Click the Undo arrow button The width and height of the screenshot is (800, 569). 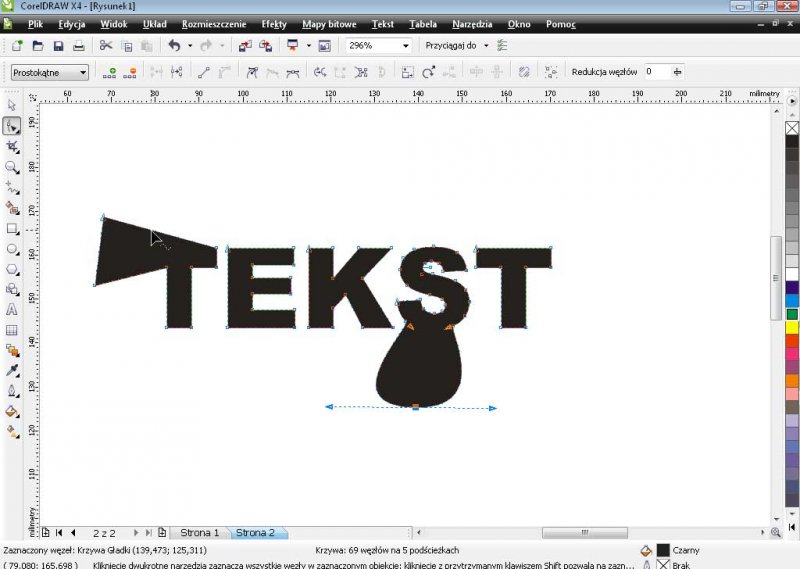click(174, 46)
